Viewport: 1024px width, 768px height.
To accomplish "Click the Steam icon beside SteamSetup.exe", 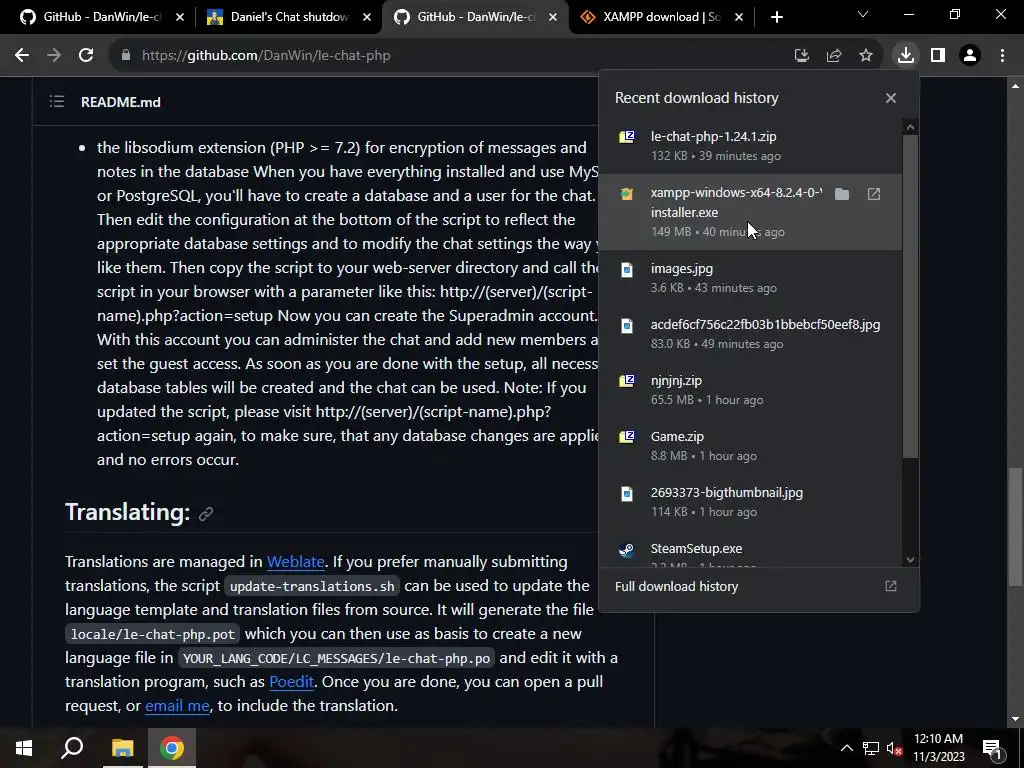I will coord(627,549).
